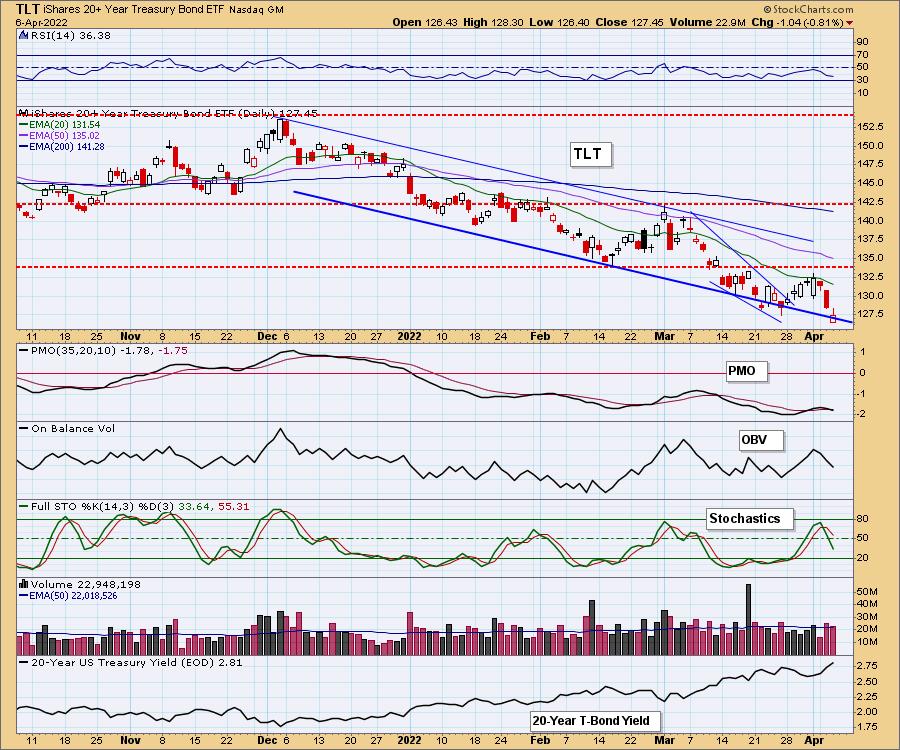Click the iShares 20+ Year Treasury Bond ETF title
The image size is (900, 750).
pyautogui.click(x=134, y=10)
